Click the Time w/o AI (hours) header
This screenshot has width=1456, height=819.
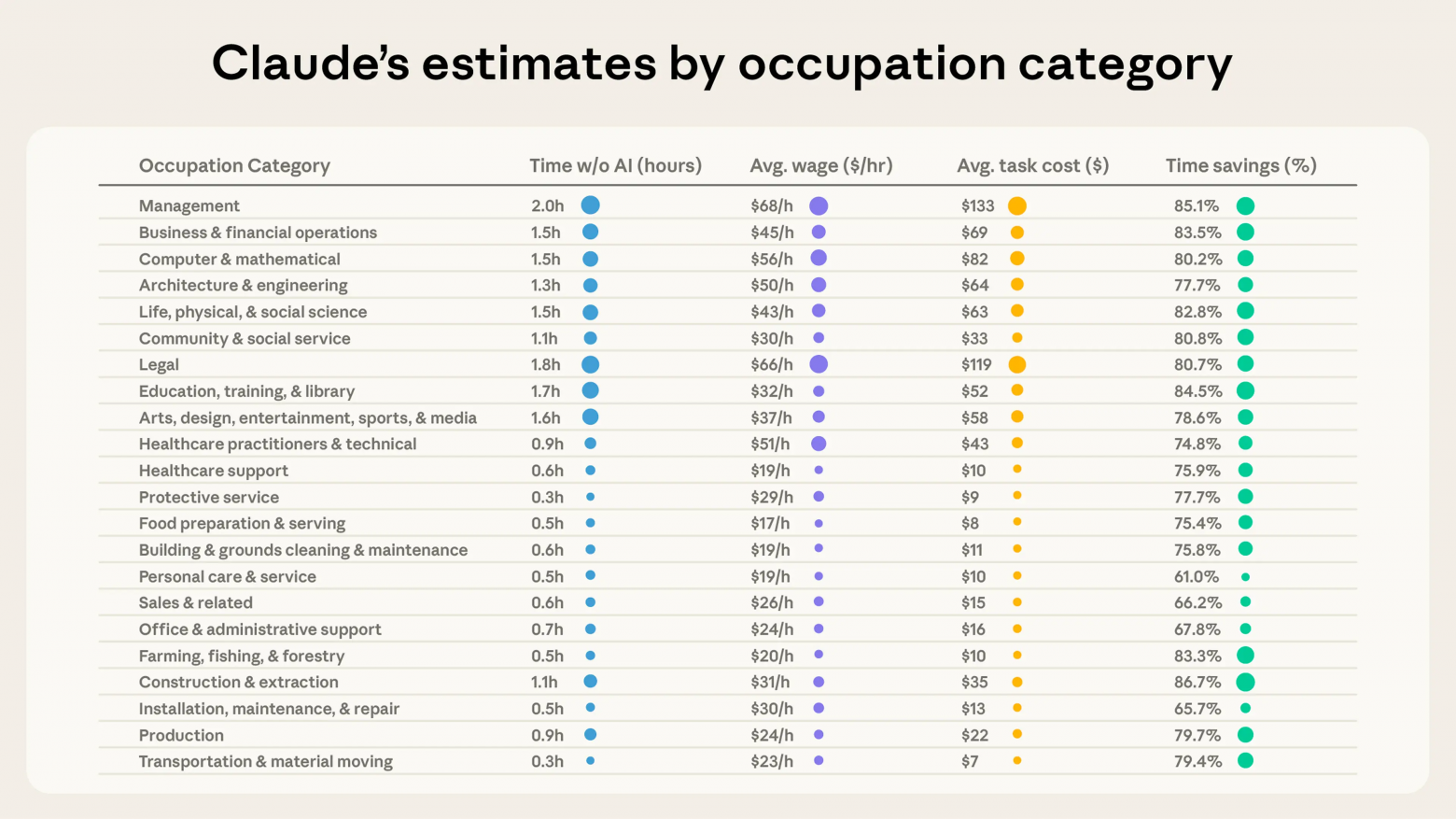[x=615, y=166]
